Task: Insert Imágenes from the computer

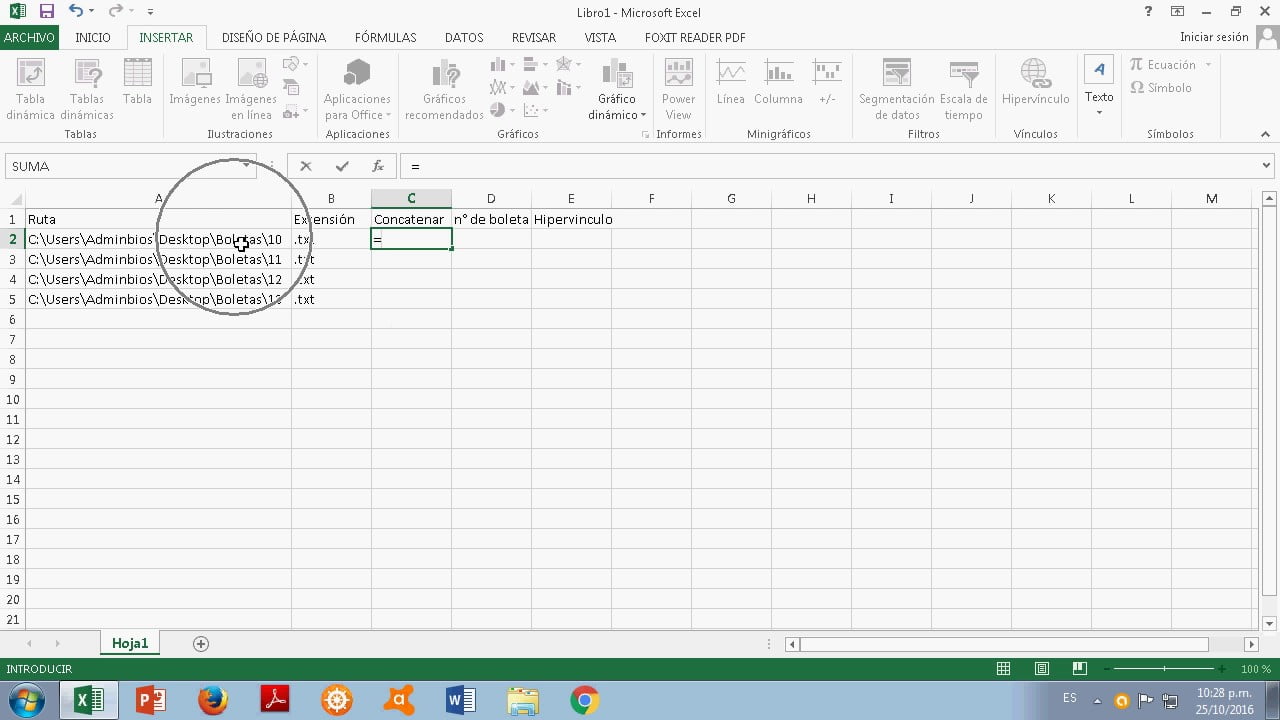Action: [195, 82]
